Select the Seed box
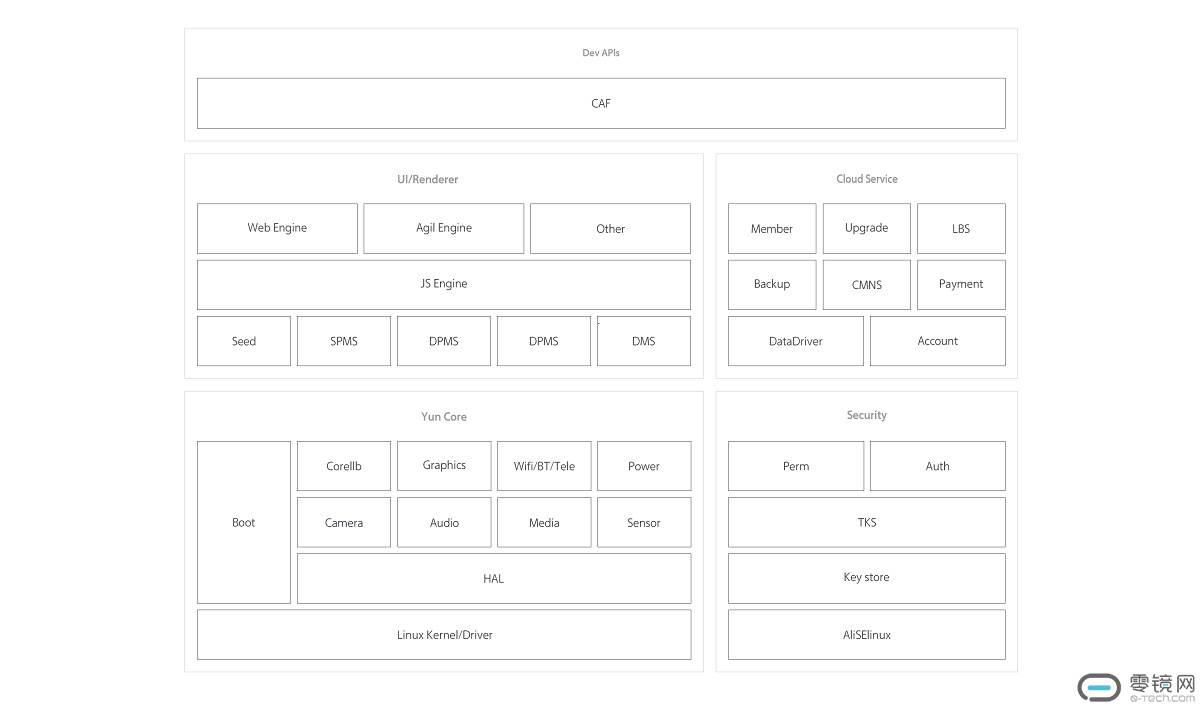 coord(244,341)
